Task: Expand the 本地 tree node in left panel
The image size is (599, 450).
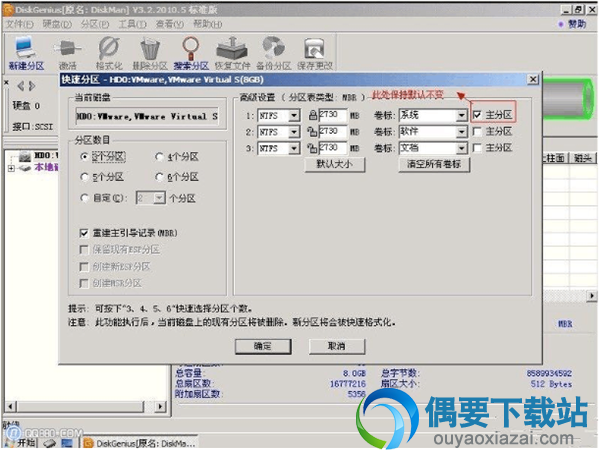Action: click(11, 168)
